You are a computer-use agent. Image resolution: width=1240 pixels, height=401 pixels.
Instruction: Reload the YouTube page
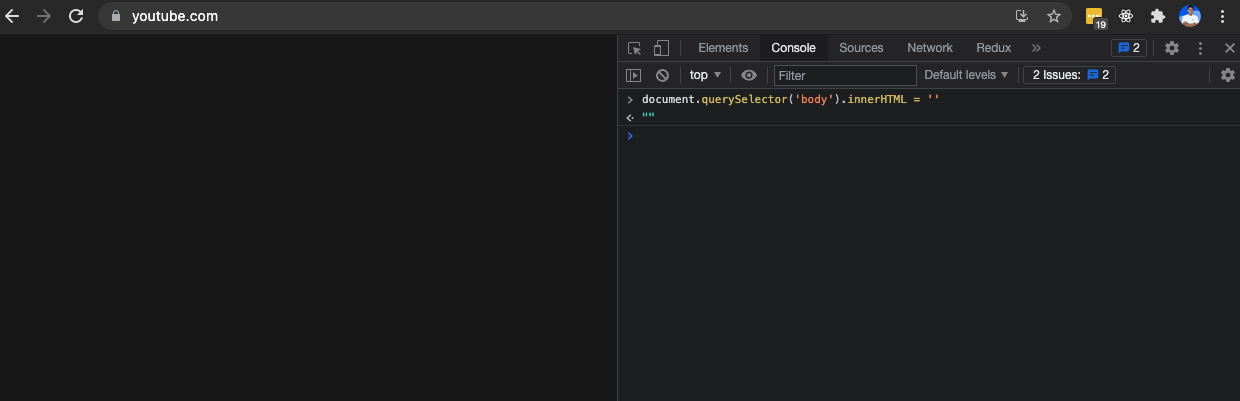pos(76,16)
